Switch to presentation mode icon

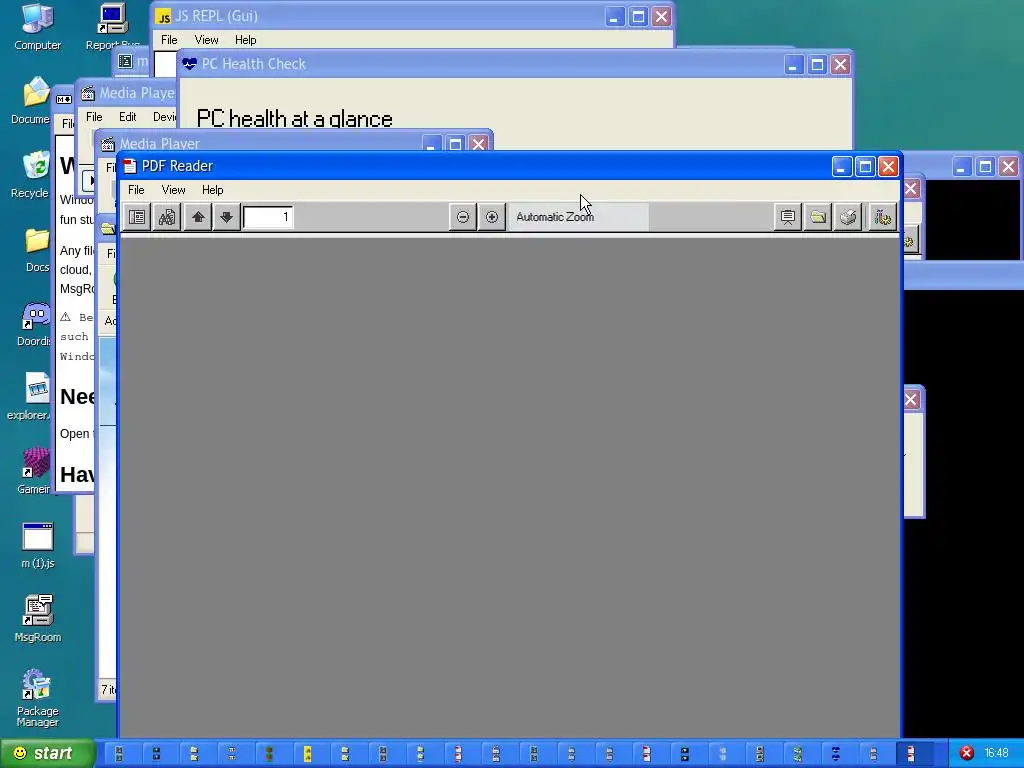[788, 217]
